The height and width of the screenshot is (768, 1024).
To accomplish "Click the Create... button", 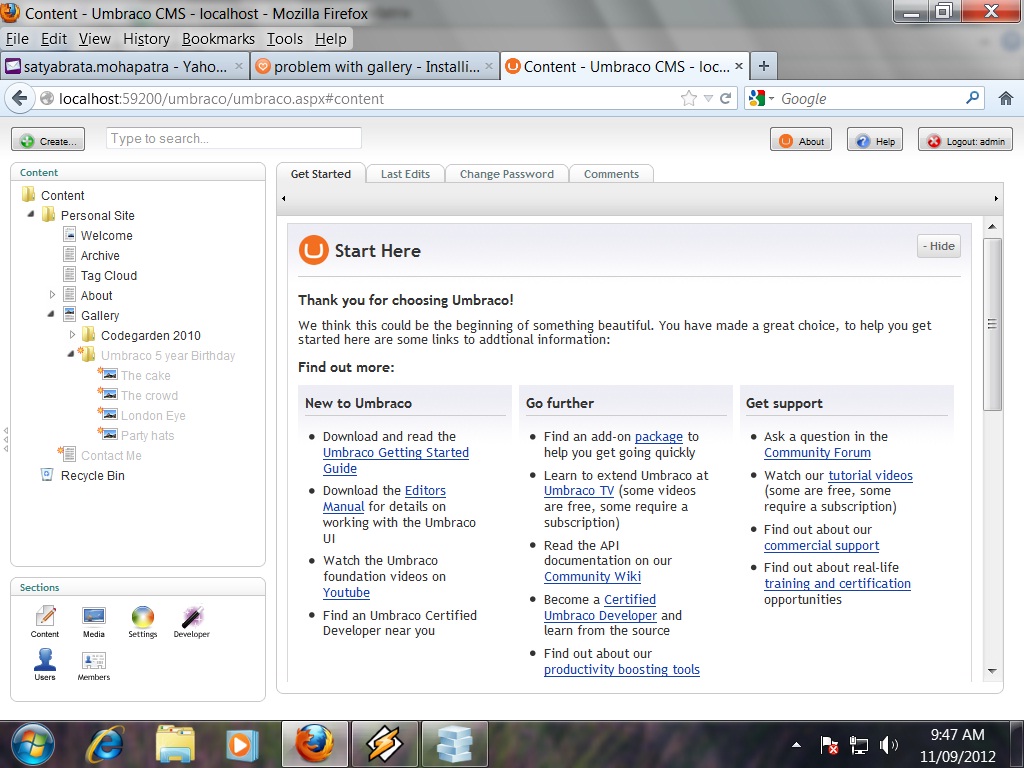I will coord(48,140).
